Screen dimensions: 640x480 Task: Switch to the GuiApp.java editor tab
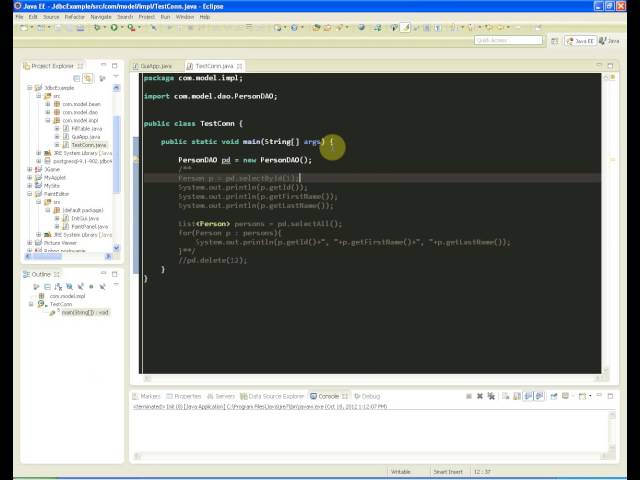pyautogui.click(x=152, y=66)
